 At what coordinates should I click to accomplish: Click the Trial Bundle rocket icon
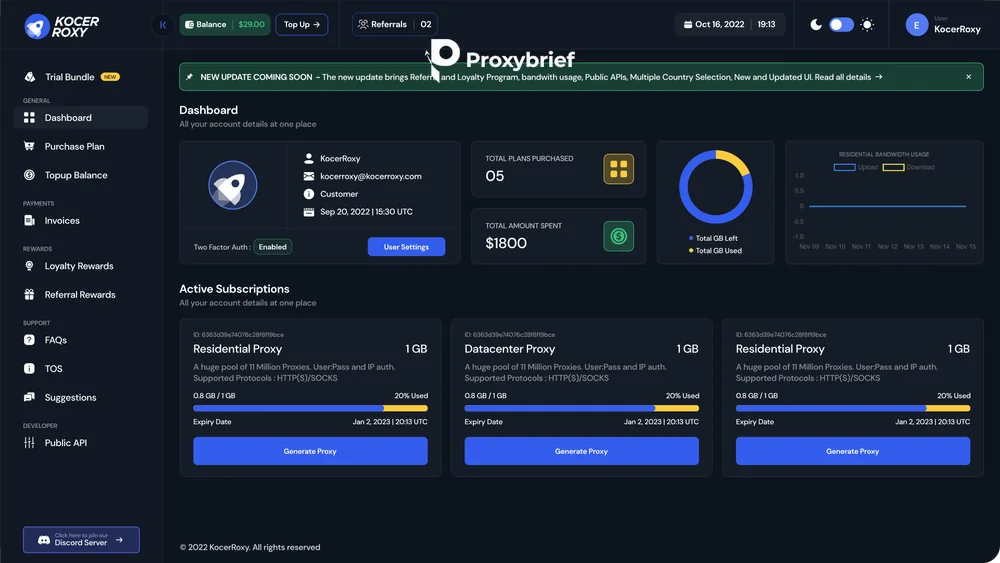29,77
